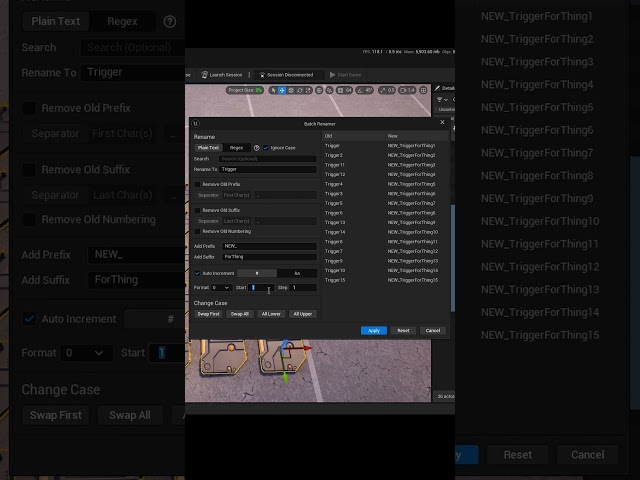Click the Rename To field containing Trigger
This screenshot has width=640, height=480.
click(x=268, y=169)
